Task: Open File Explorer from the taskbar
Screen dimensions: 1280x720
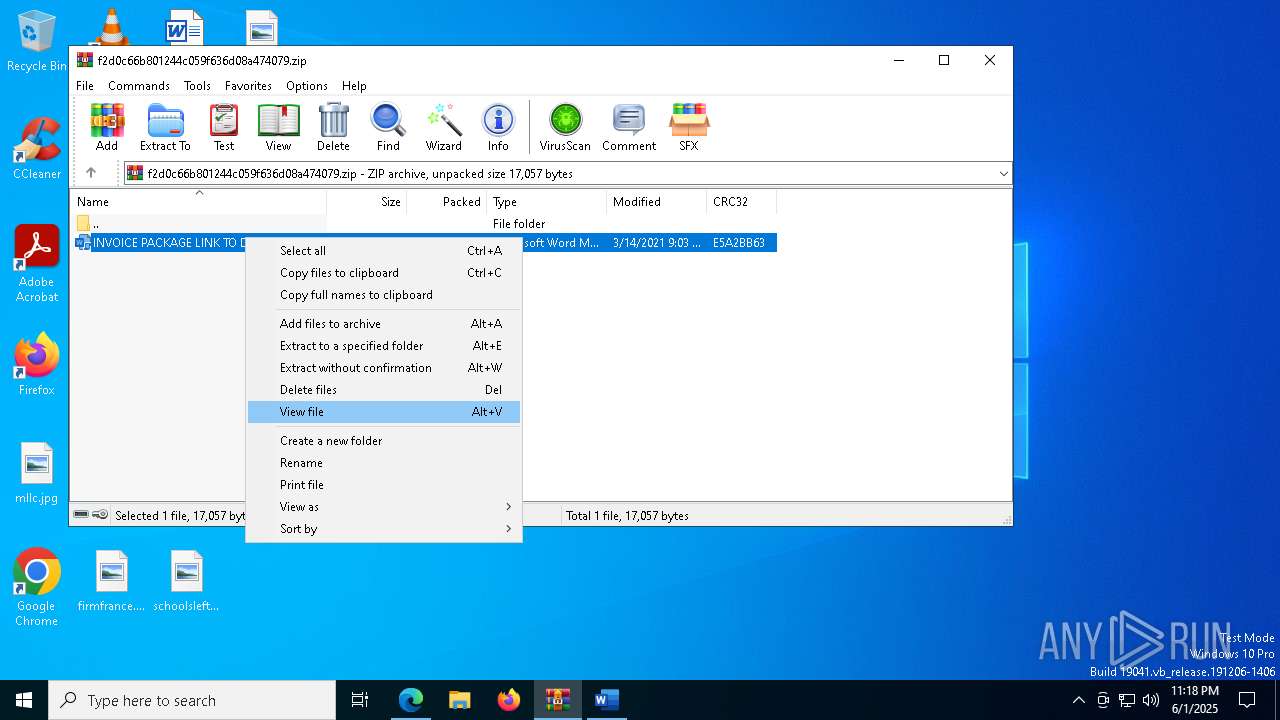Action: [460, 700]
